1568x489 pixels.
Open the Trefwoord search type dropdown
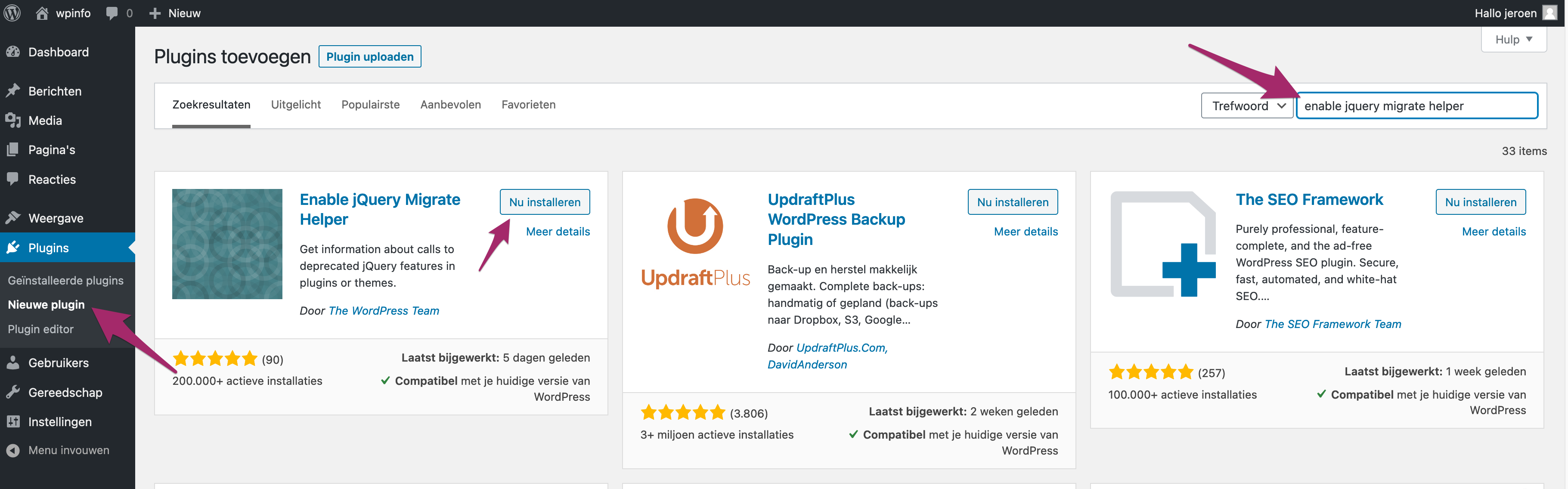(x=1247, y=106)
